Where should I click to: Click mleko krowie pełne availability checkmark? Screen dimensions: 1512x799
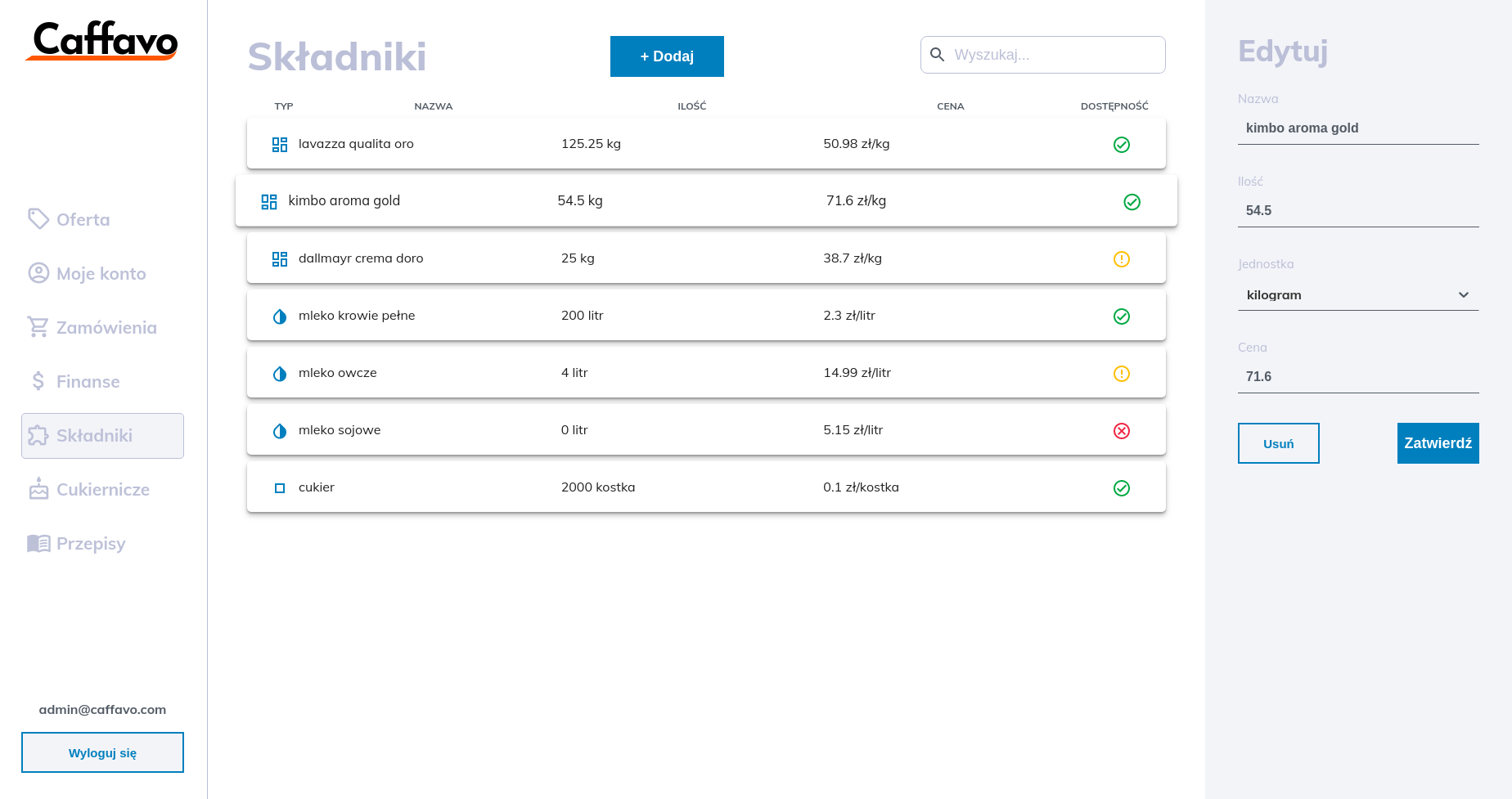pos(1122,316)
